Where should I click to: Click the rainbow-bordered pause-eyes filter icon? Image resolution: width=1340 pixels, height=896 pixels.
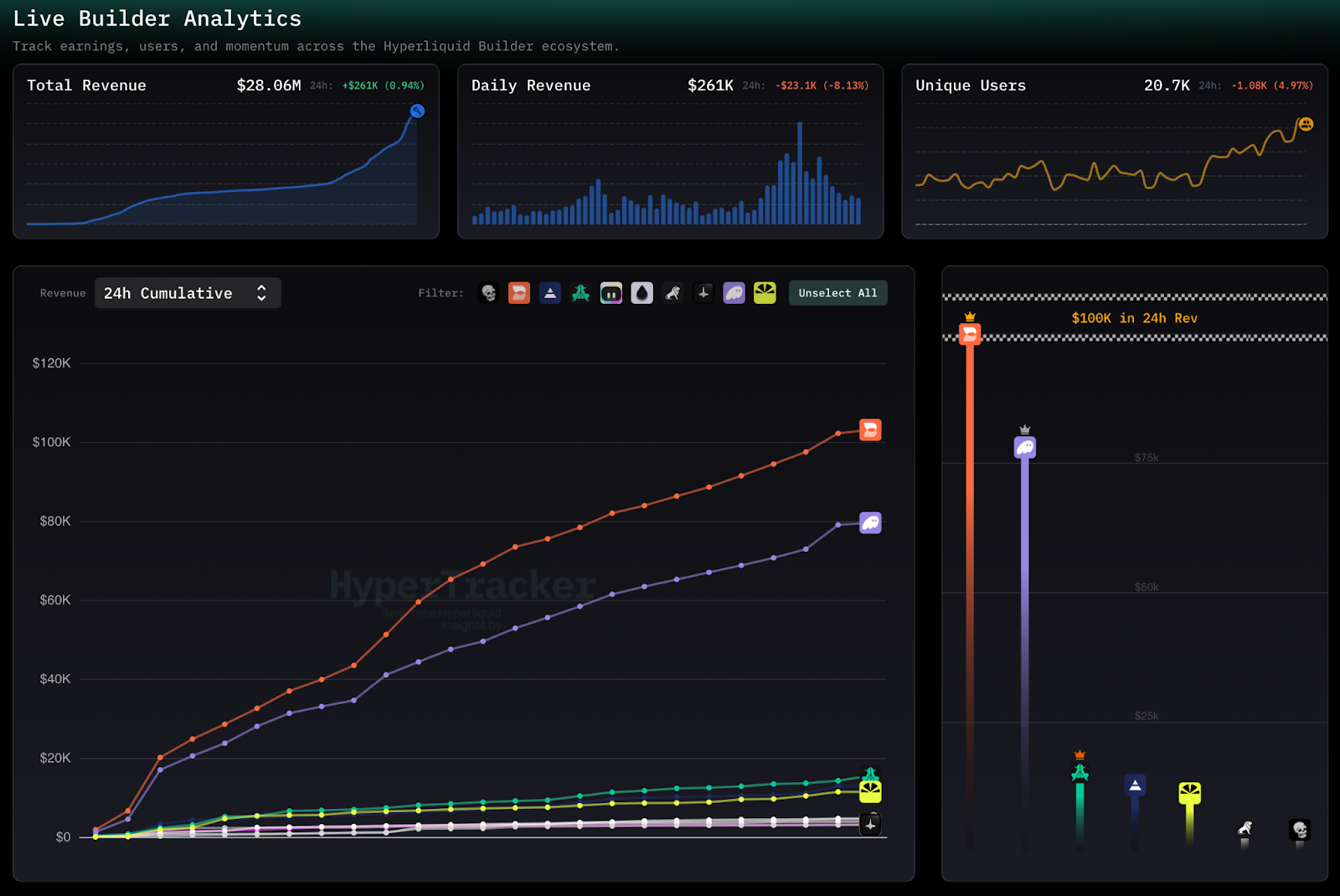[611, 293]
